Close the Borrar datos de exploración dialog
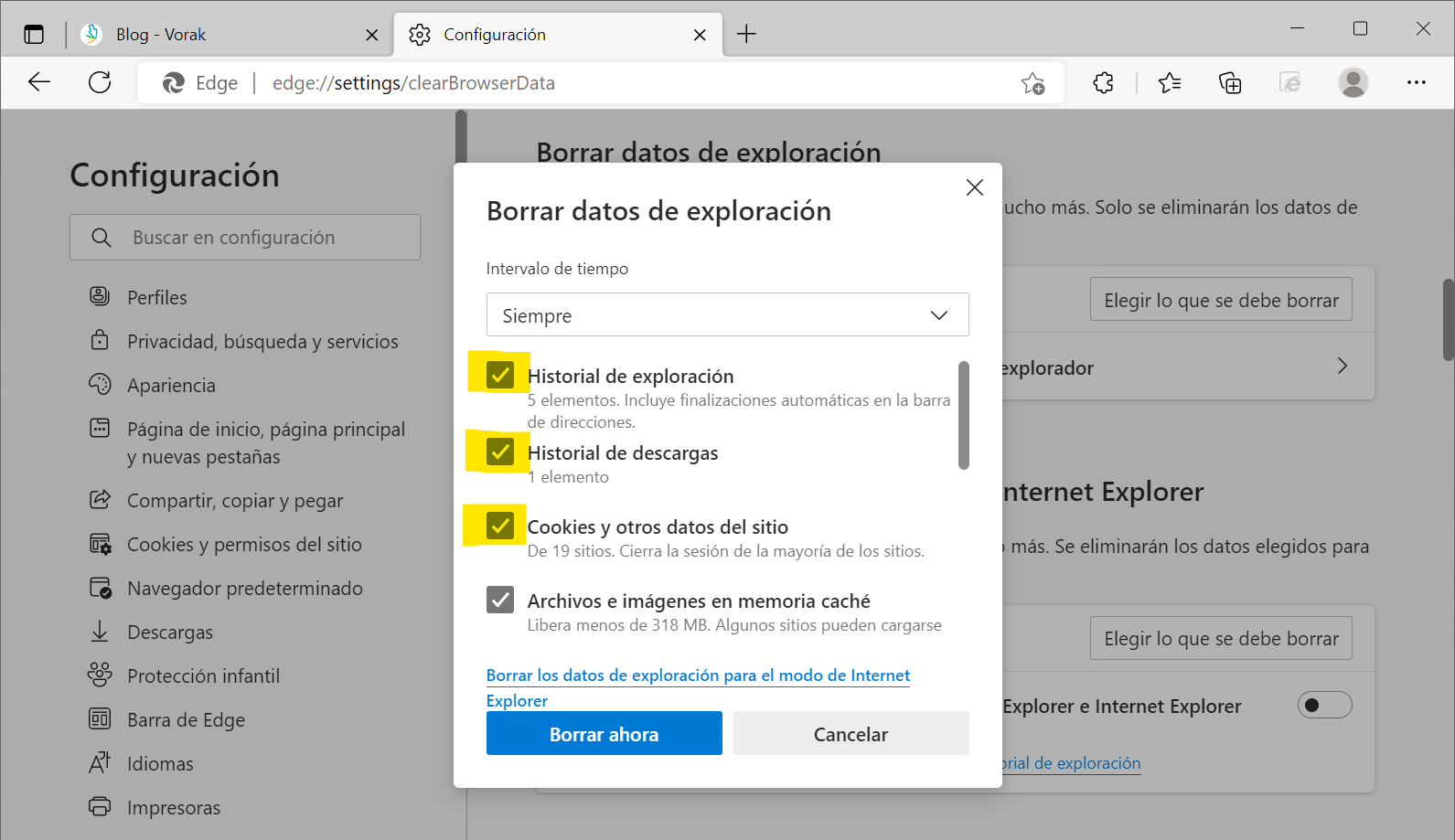Image resolution: width=1455 pixels, height=840 pixels. pyautogui.click(x=975, y=187)
